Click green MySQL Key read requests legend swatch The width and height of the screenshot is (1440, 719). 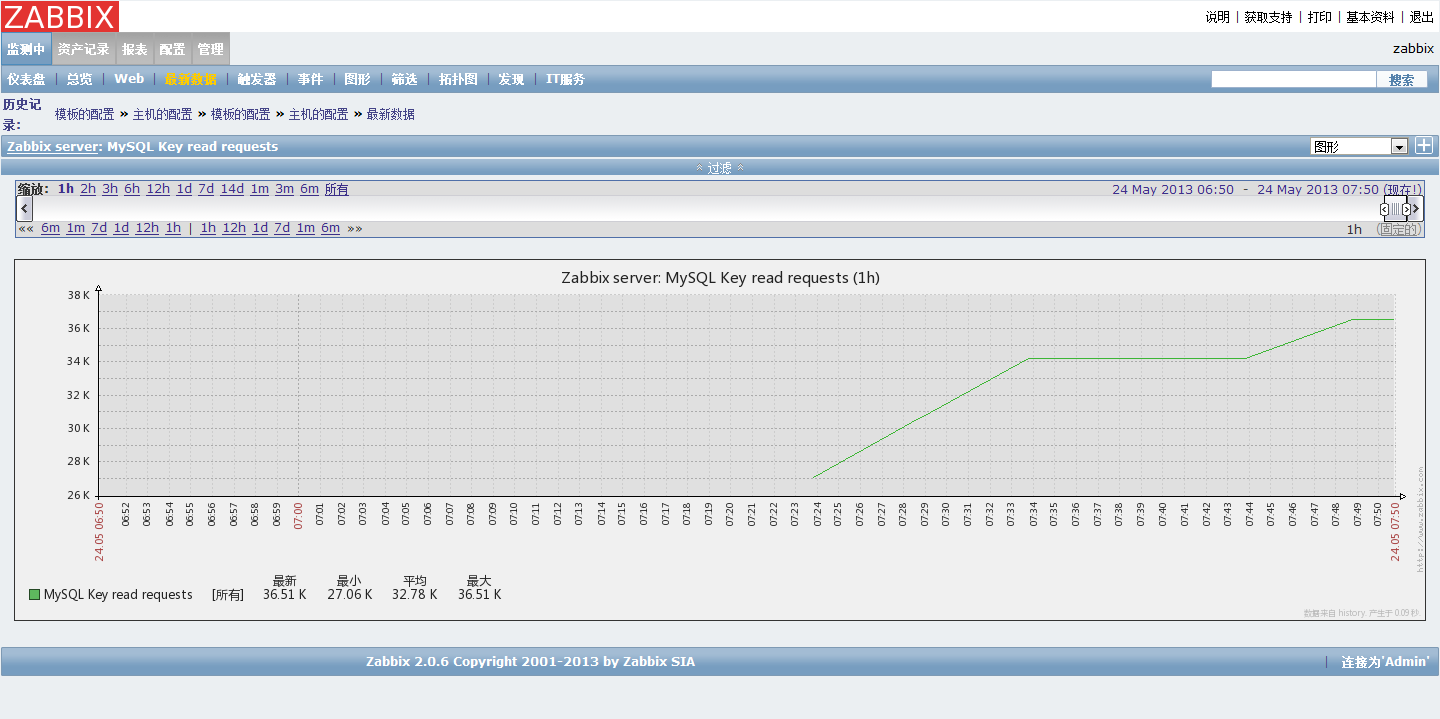point(34,594)
